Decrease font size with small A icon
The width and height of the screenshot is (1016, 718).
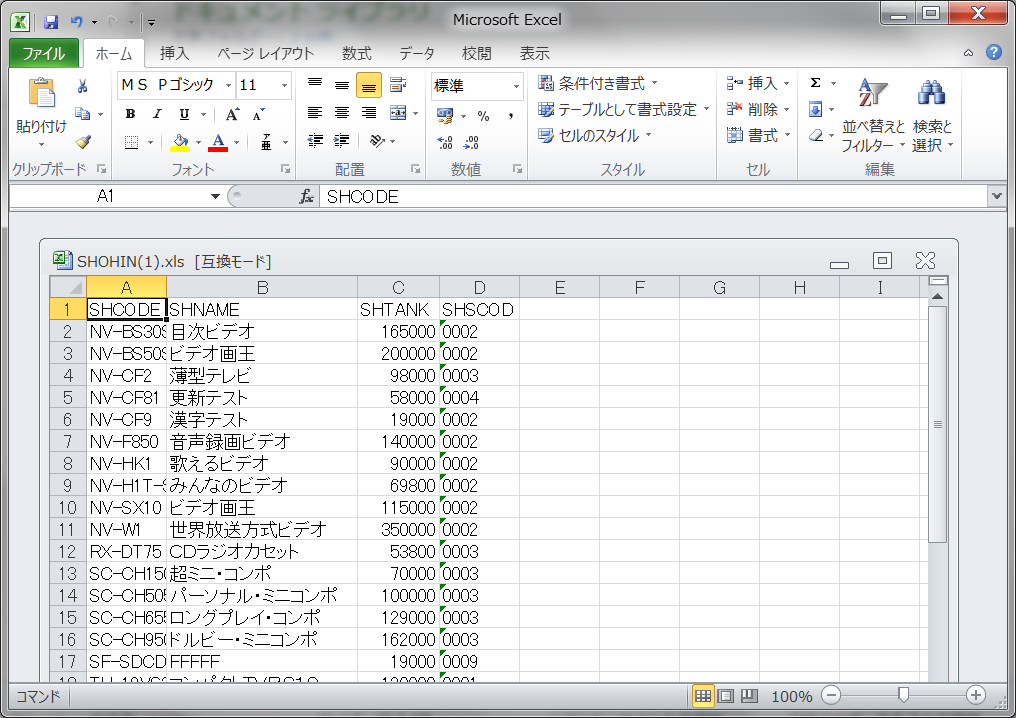(259, 115)
